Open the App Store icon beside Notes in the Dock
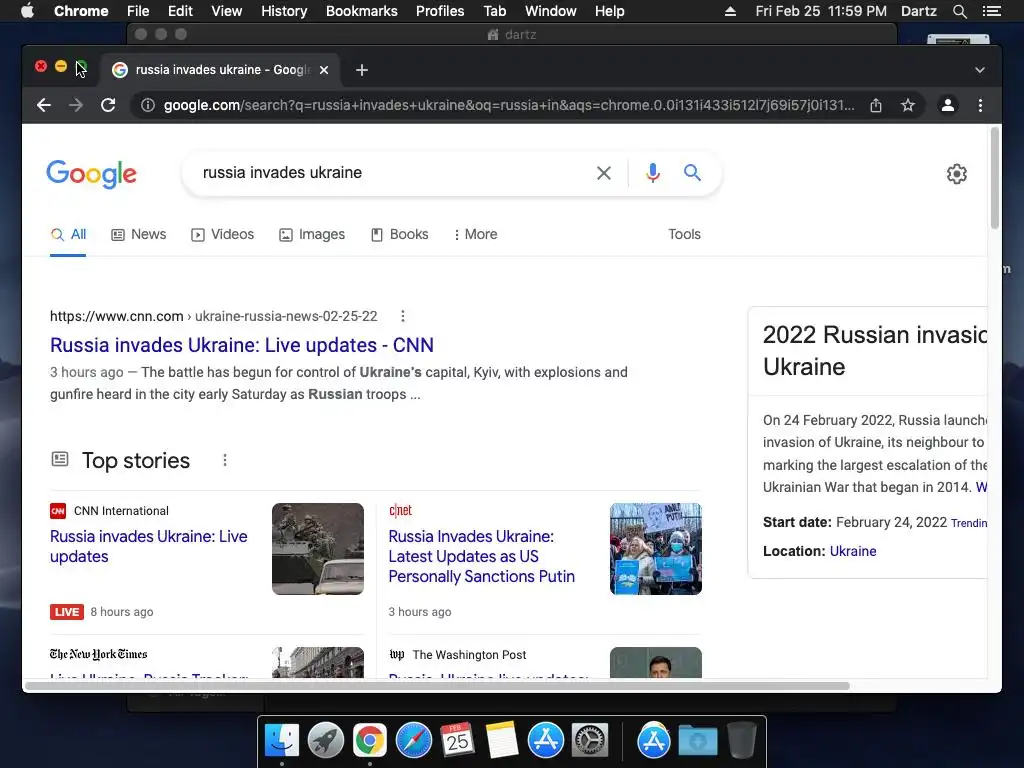 (545, 740)
